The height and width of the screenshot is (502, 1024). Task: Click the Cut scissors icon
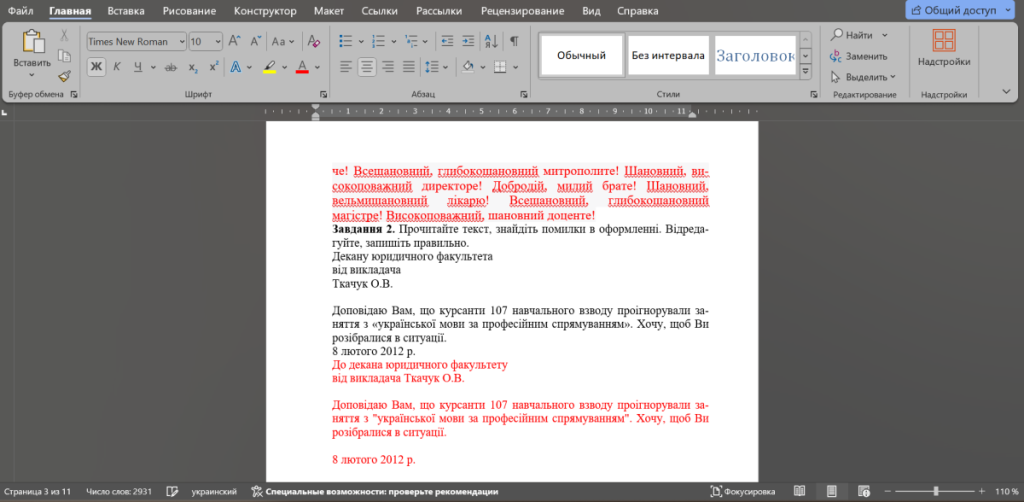click(64, 35)
